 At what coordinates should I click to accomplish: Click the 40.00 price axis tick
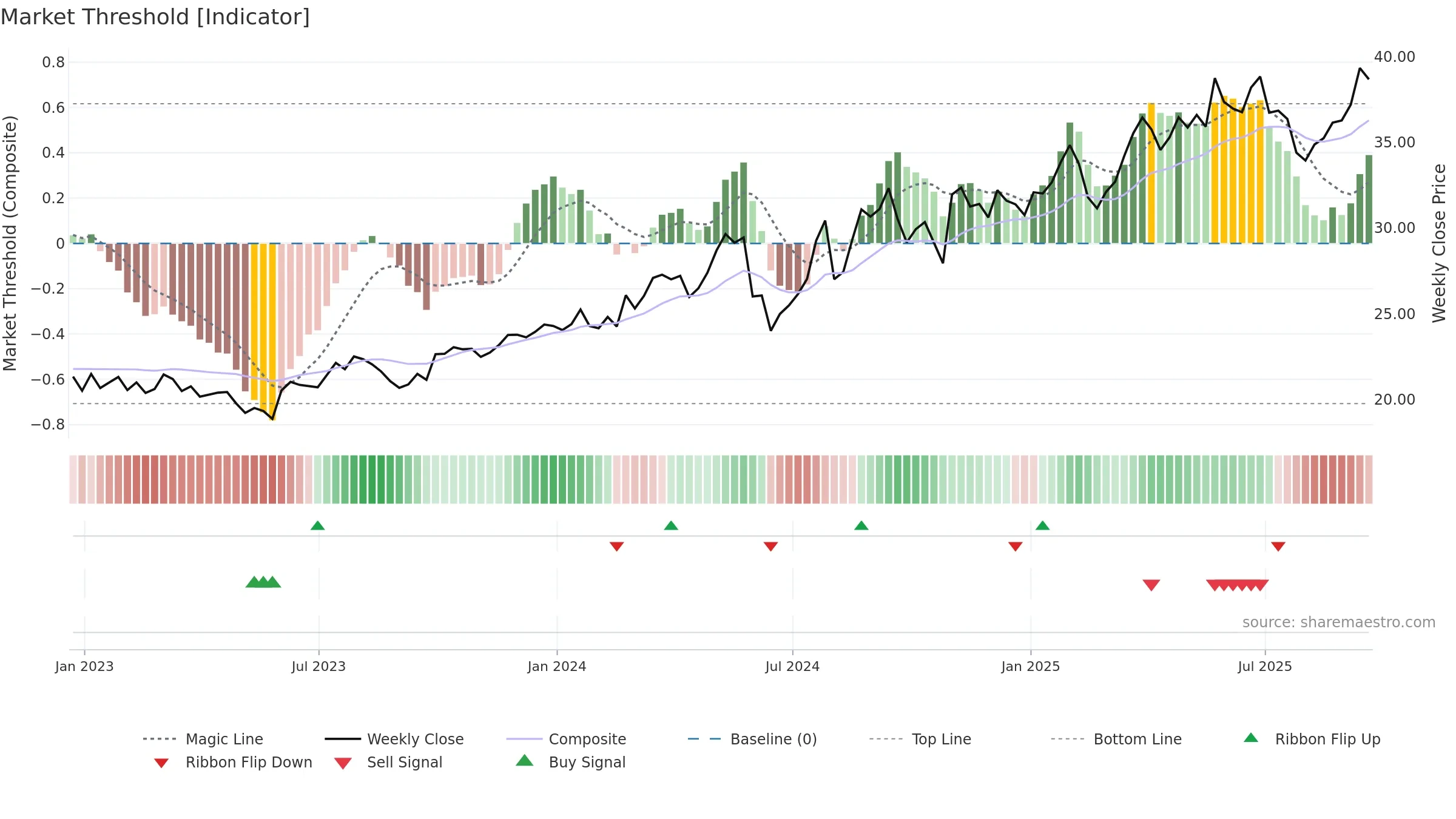(x=1395, y=57)
